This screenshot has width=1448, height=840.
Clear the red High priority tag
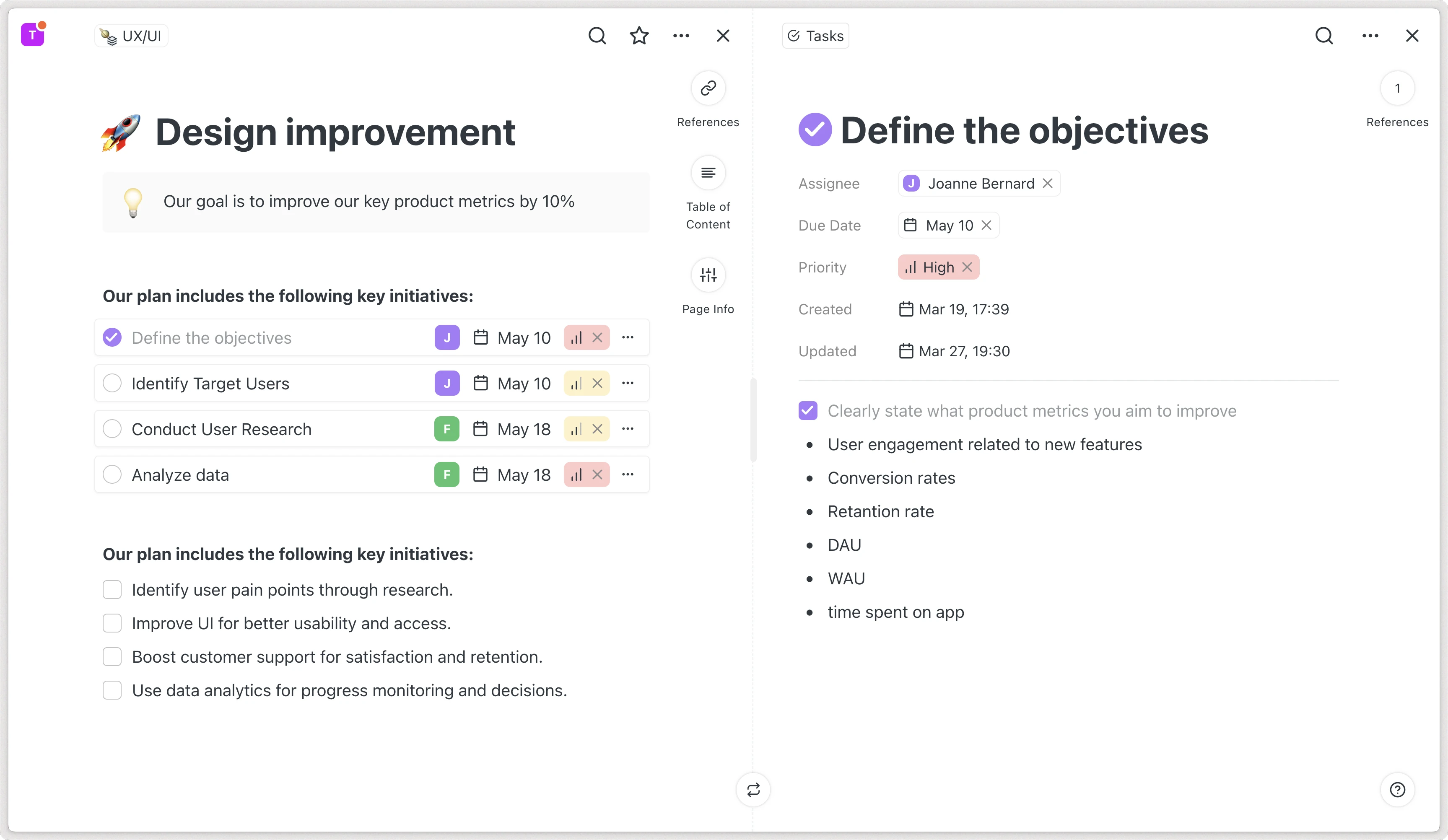pyautogui.click(x=967, y=267)
